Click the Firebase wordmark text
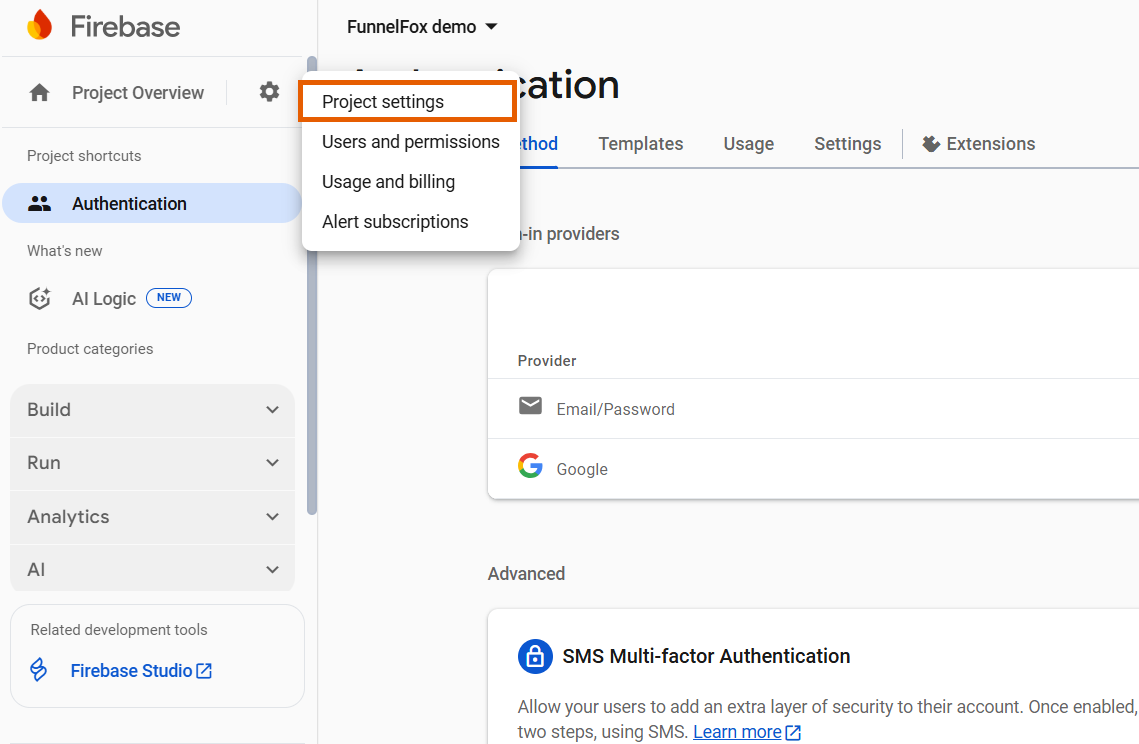1139x744 pixels. (x=125, y=27)
